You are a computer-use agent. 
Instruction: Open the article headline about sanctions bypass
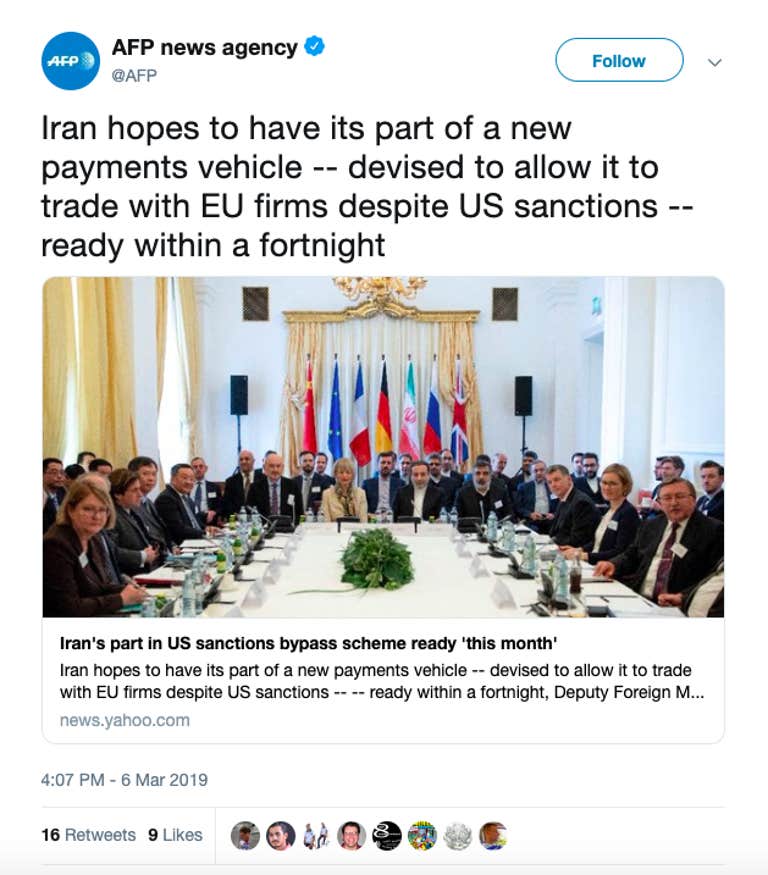[x=308, y=643]
